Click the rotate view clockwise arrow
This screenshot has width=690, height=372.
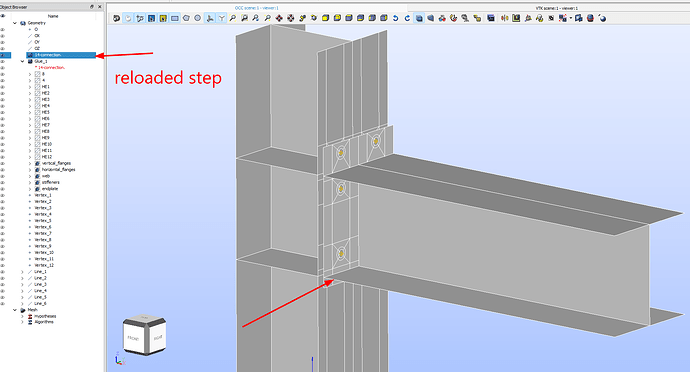[407, 18]
